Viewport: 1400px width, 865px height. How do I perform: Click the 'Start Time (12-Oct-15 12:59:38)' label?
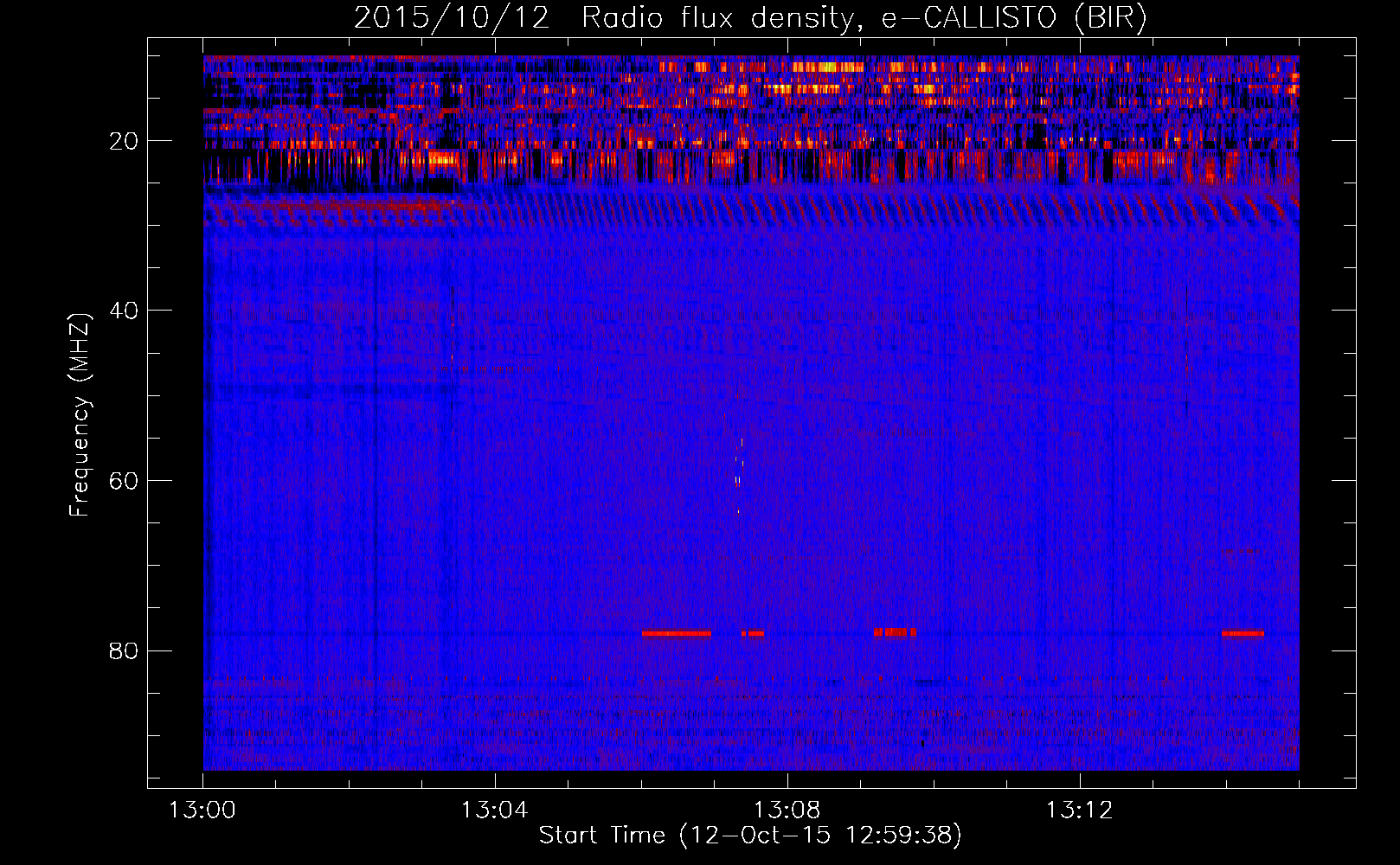[750, 836]
